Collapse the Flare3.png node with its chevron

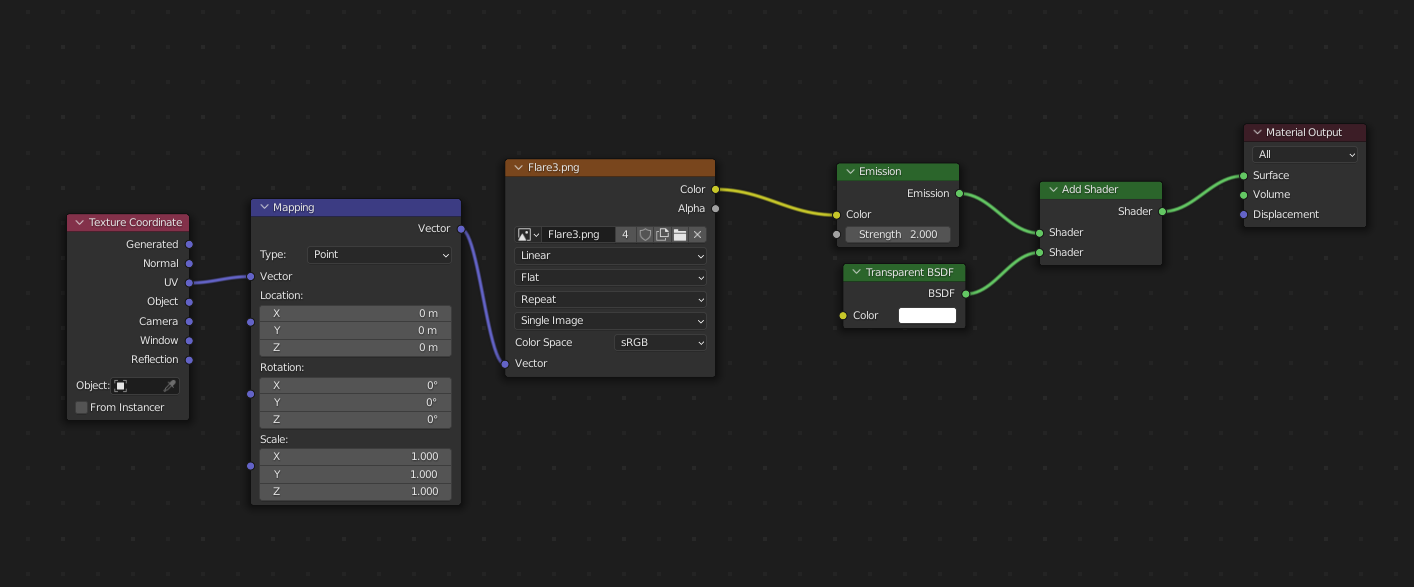[519, 168]
